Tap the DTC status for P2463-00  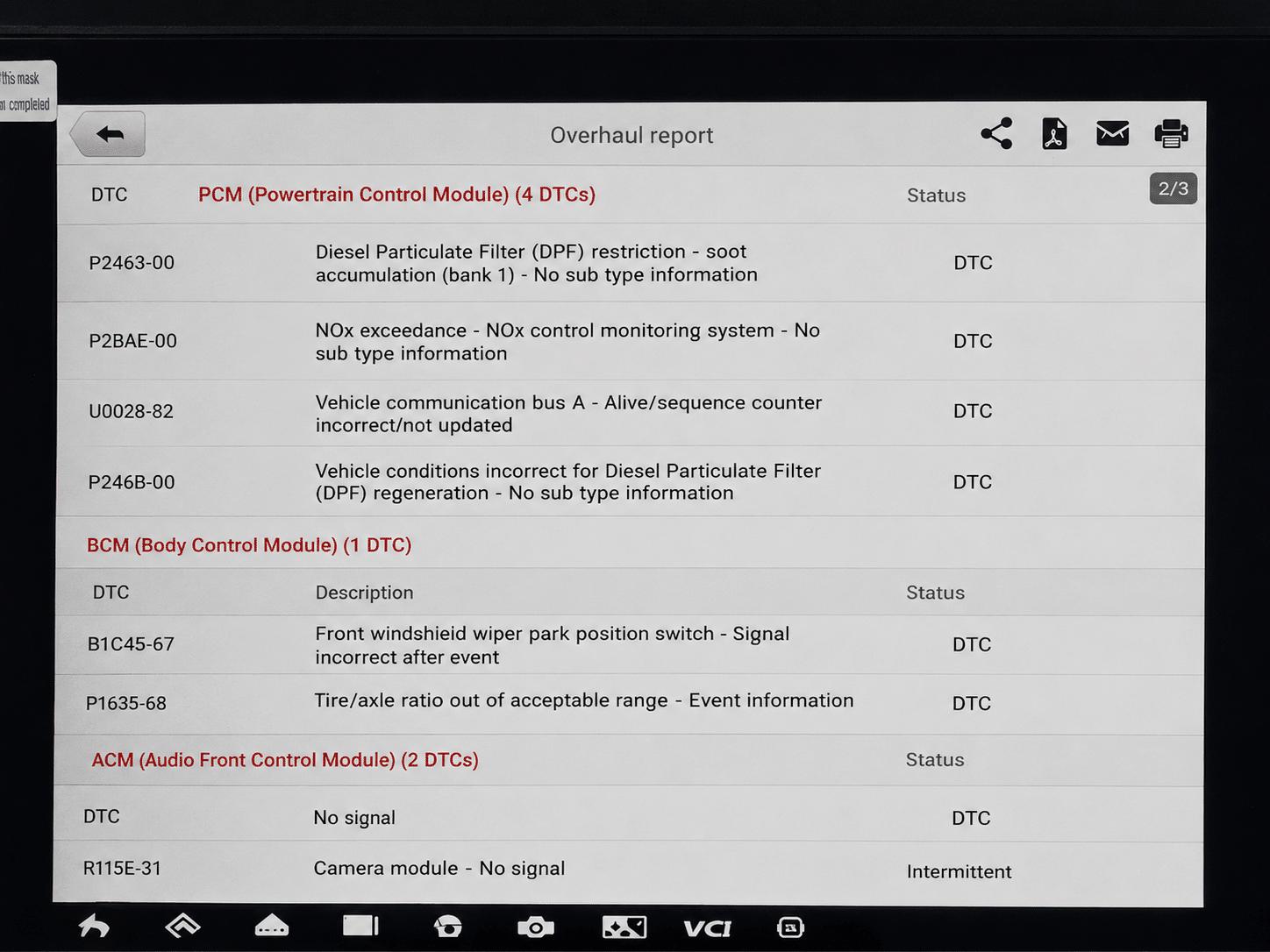pos(973,263)
